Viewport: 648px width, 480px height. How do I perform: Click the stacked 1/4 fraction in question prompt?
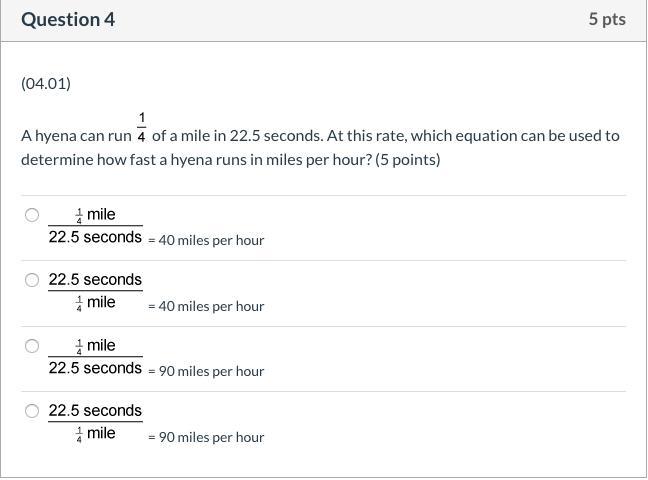[x=142, y=127]
